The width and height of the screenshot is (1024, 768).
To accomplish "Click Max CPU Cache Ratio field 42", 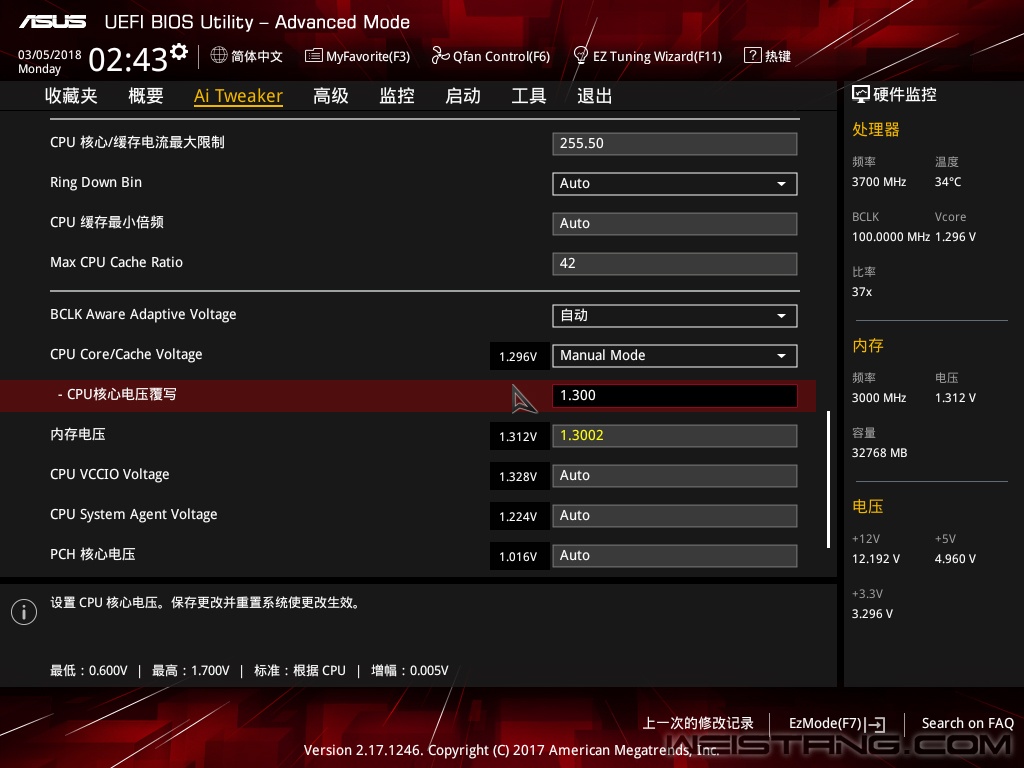I will 675,263.
